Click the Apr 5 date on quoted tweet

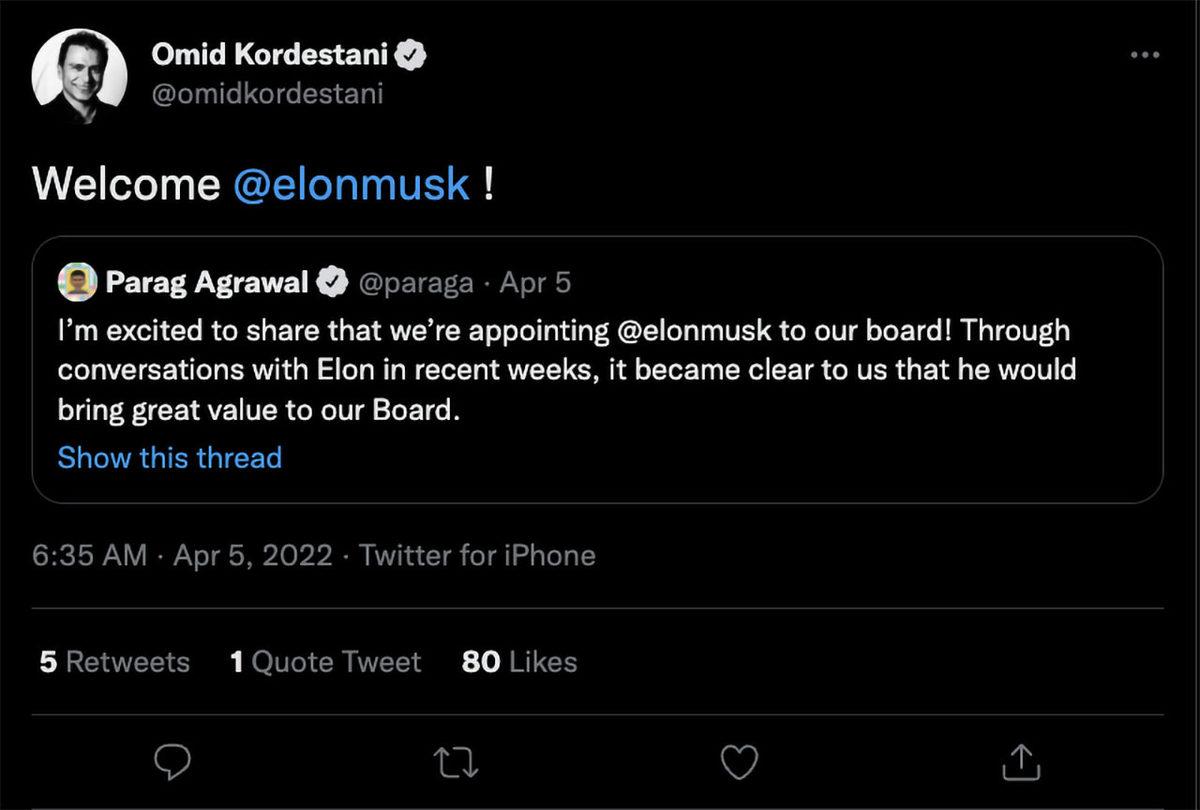click(536, 282)
